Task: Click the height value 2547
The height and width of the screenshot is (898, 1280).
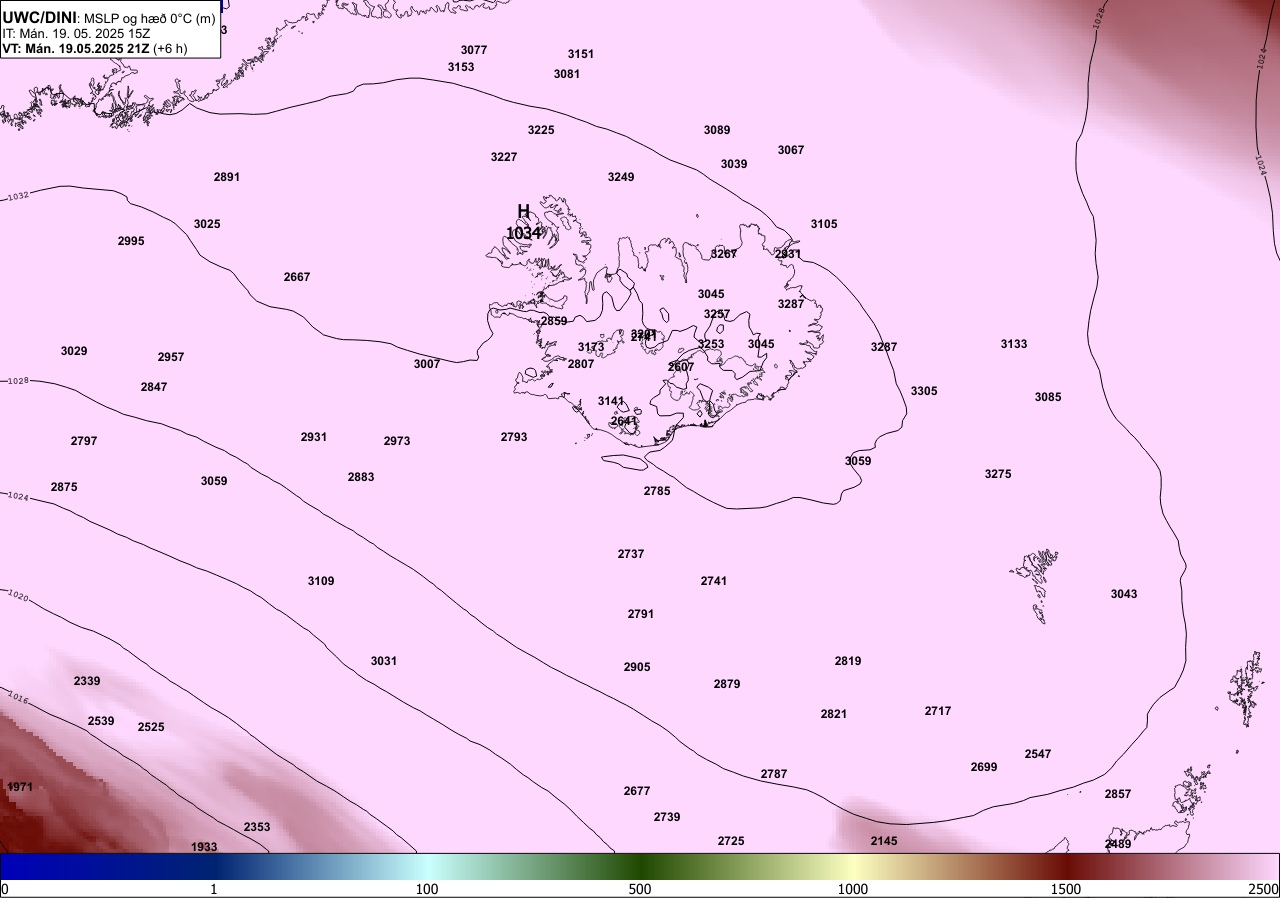Action: click(1038, 754)
